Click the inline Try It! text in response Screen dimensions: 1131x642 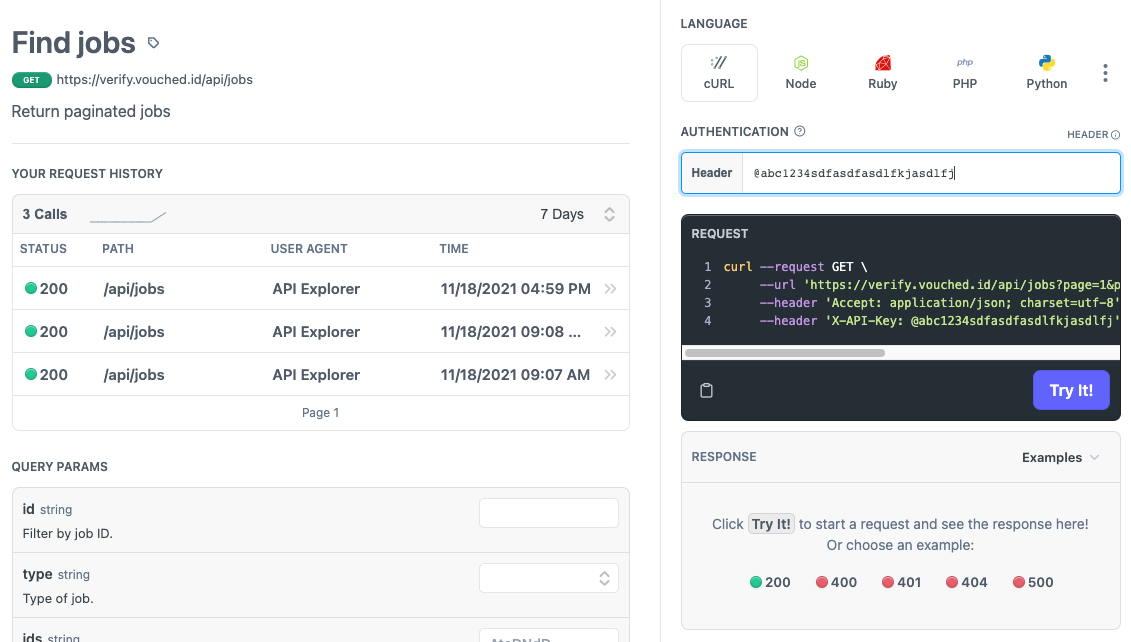tap(771, 524)
